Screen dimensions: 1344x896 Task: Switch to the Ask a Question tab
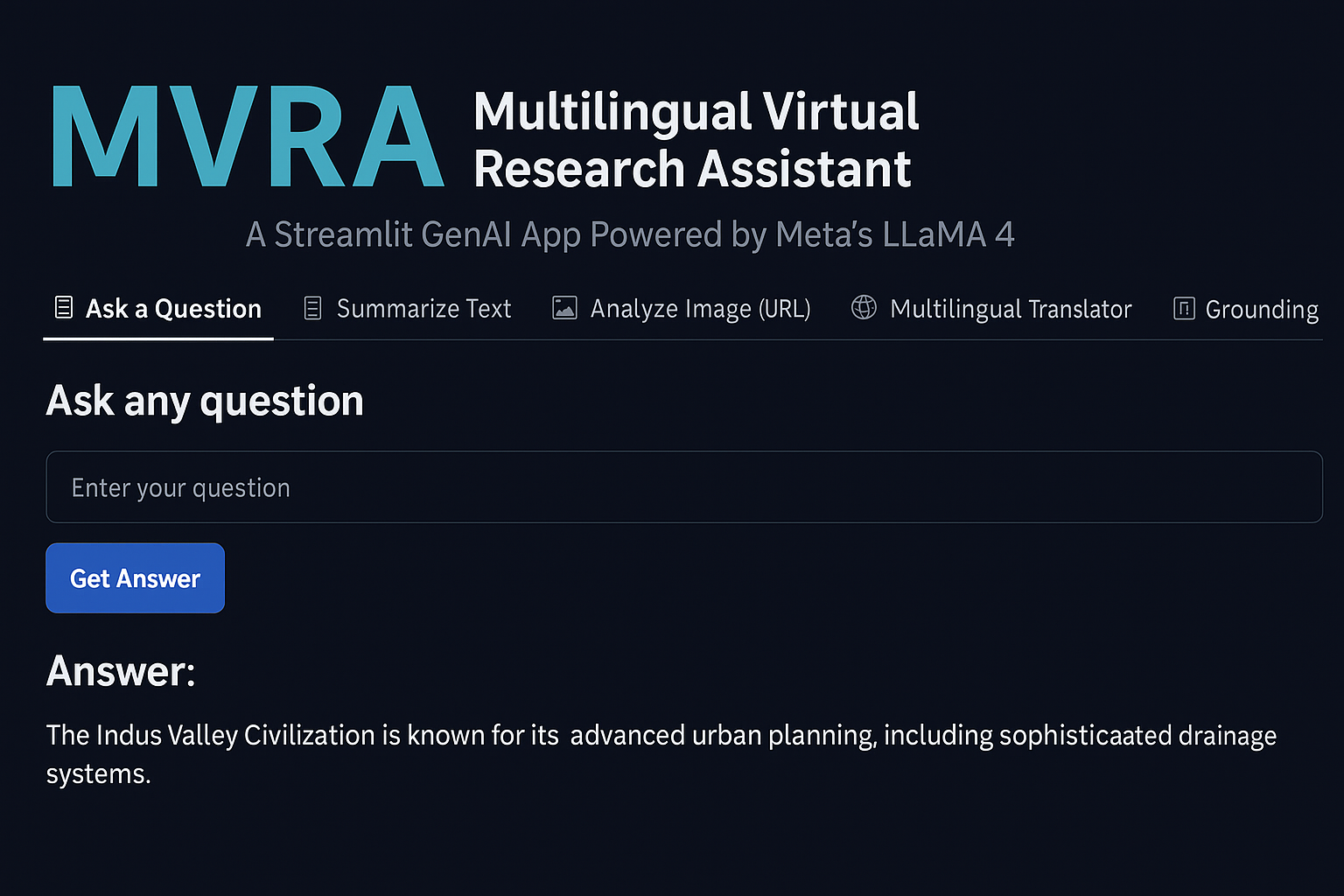(x=173, y=309)
